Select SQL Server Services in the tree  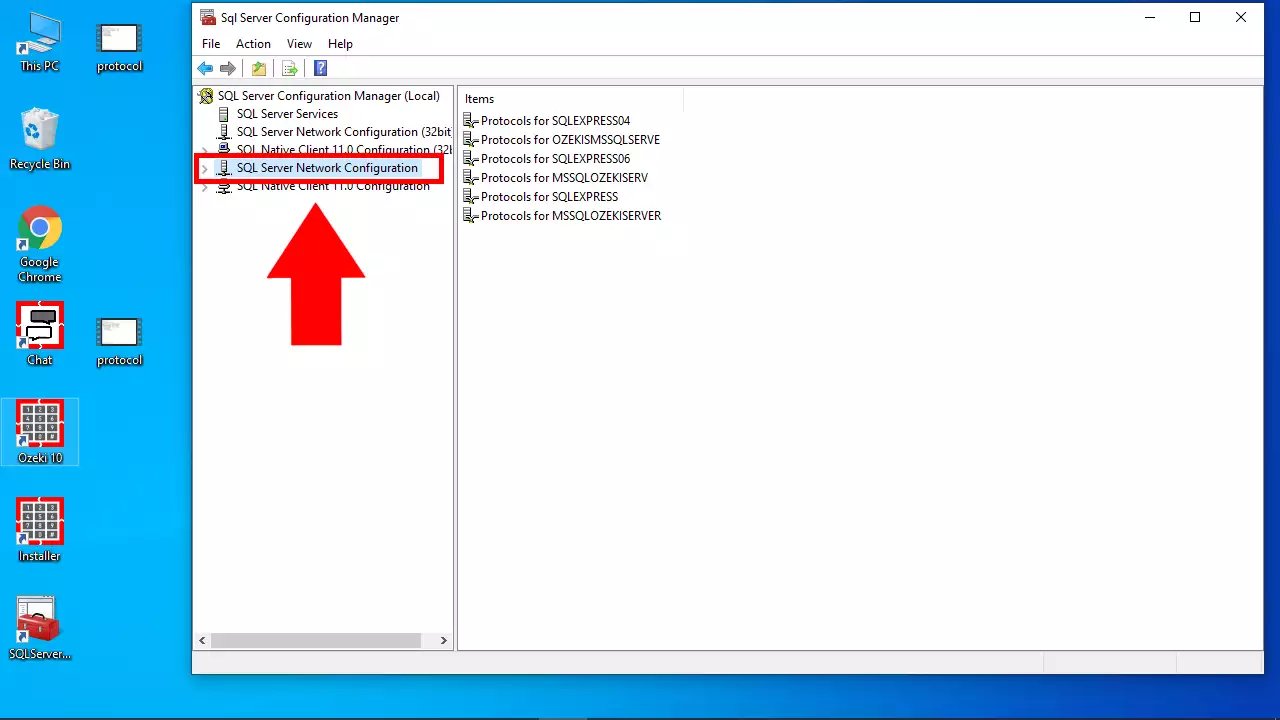[287, 114]
